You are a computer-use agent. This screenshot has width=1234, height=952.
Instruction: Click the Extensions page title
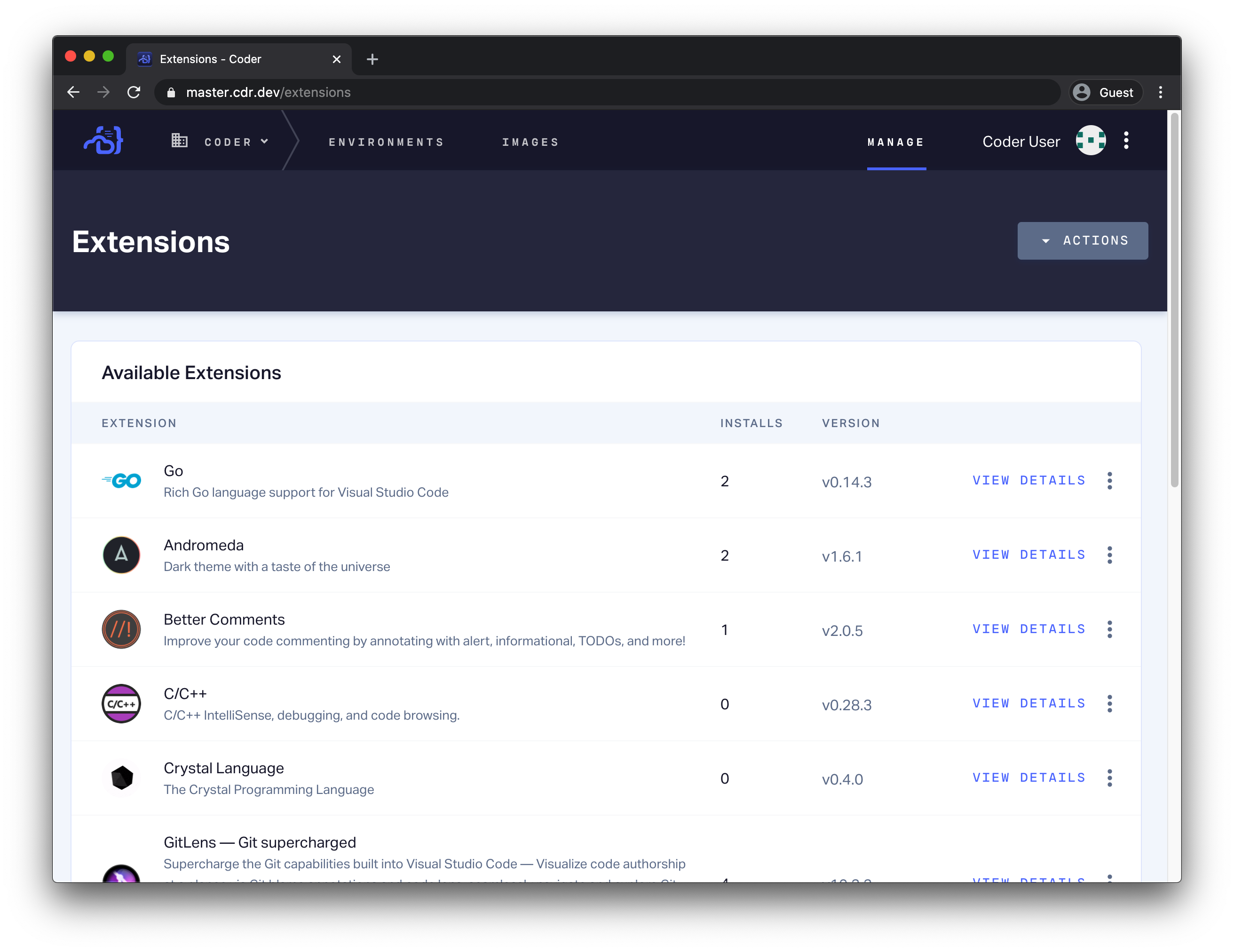pyautogui.click(x=151, y=242)
